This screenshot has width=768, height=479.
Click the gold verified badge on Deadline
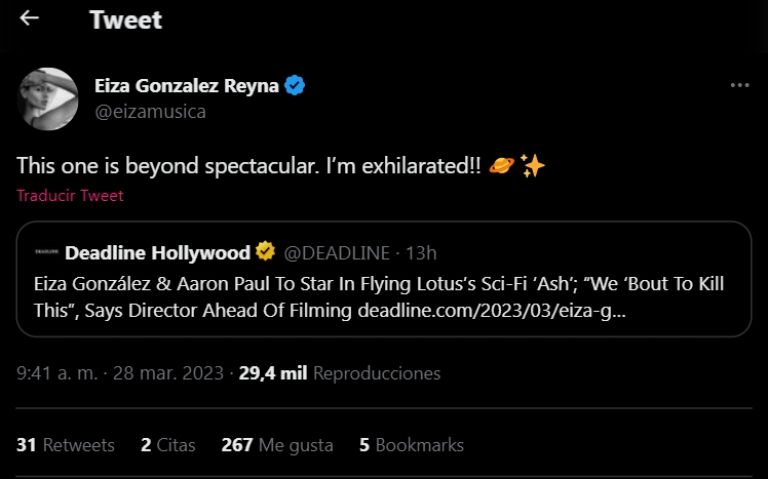coord(265,252)
